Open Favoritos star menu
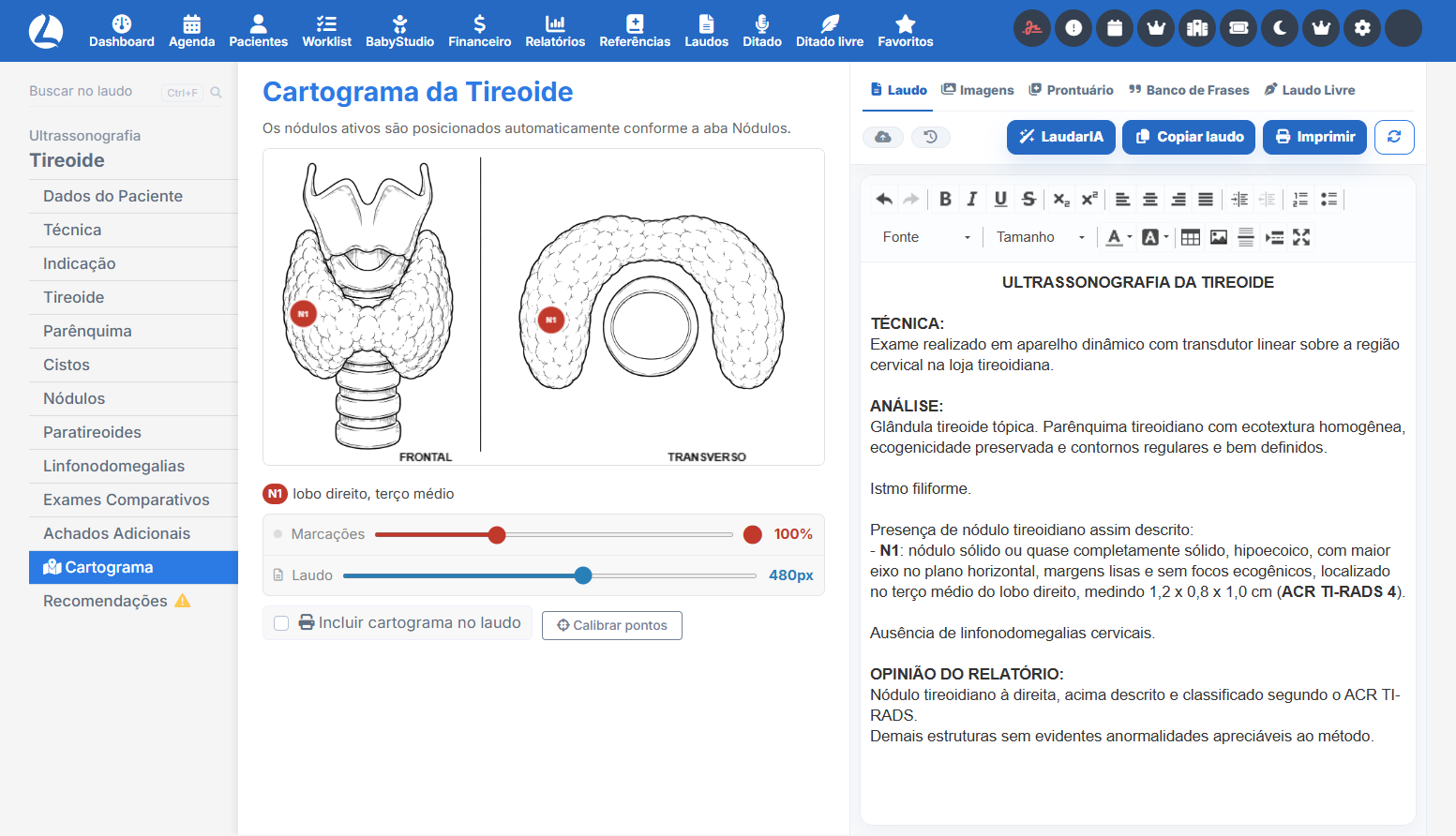This screenshot has width=1456, height=836. coord(905,31)
